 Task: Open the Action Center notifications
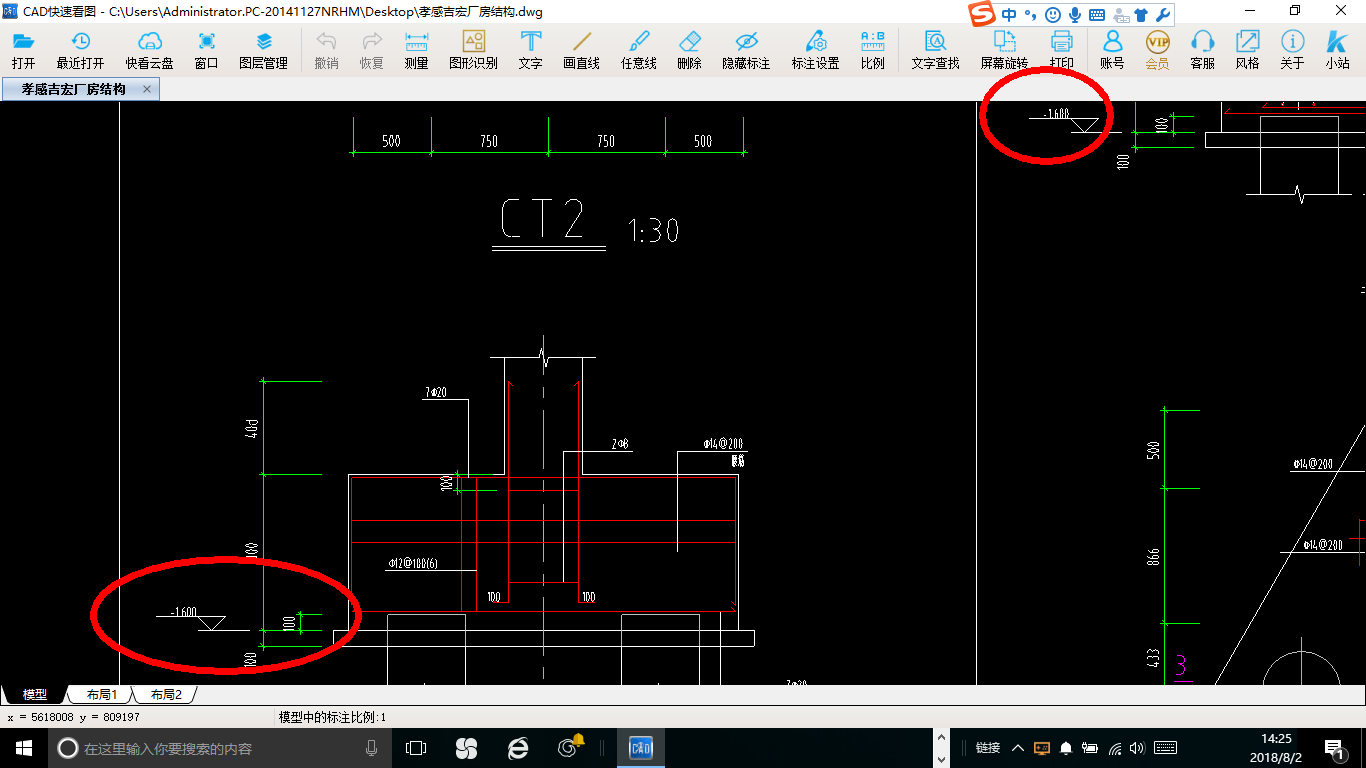tap(1333, 748)
